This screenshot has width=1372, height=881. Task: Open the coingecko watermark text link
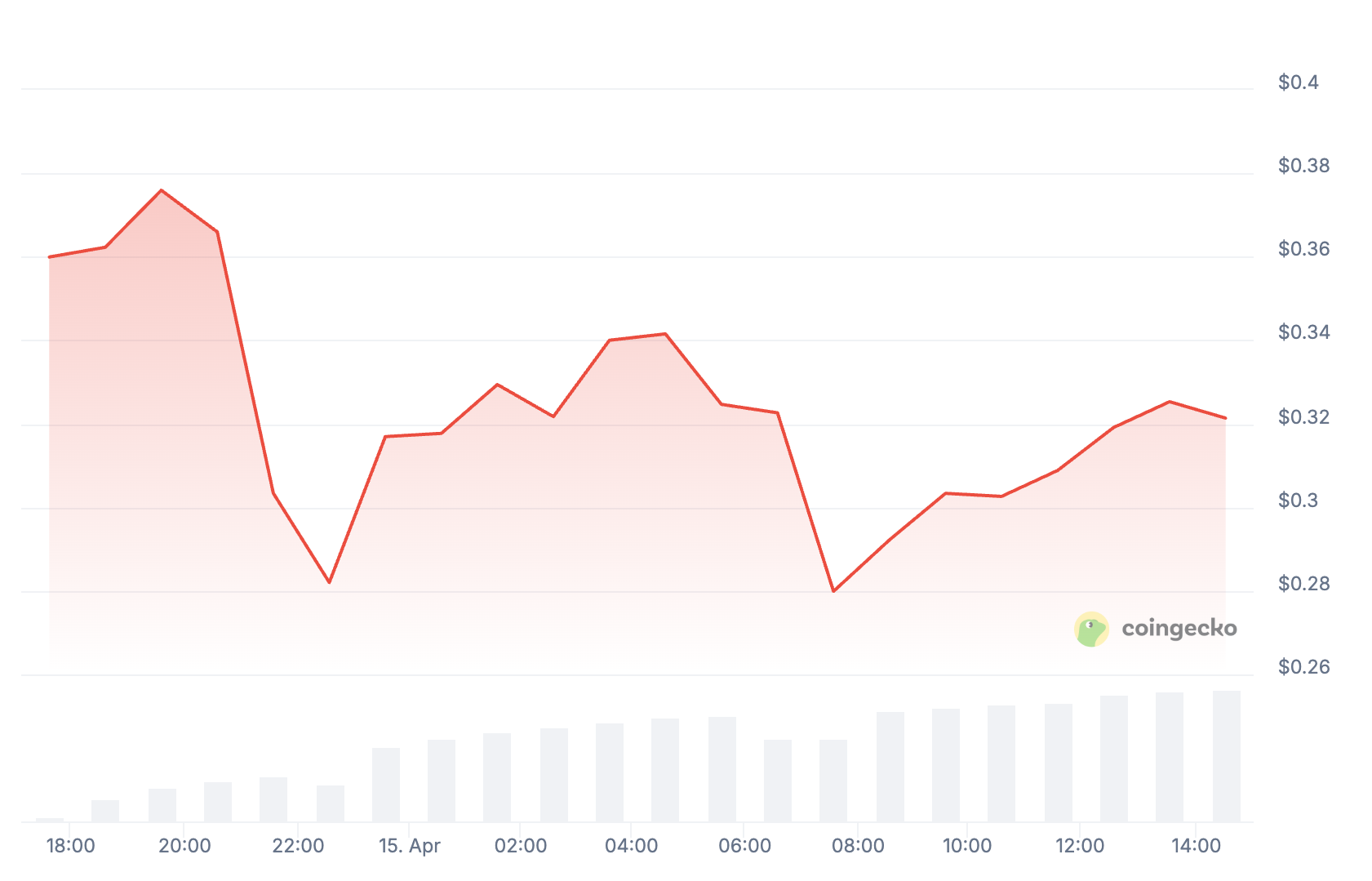(1179, 628)
